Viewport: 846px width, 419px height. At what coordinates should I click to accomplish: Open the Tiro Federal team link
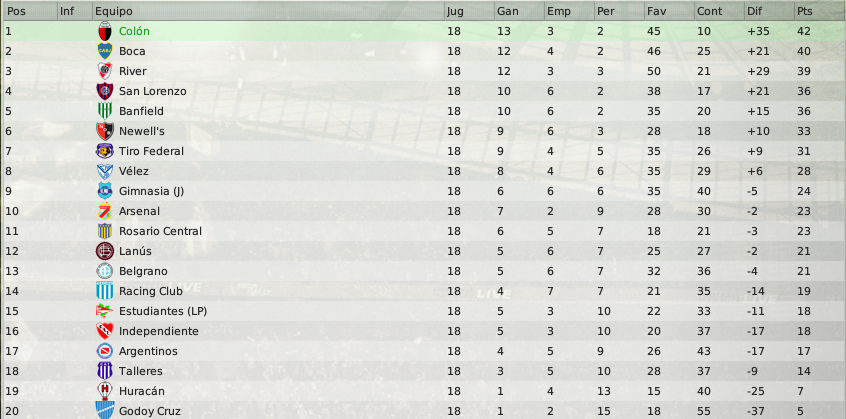click(152, 152)
